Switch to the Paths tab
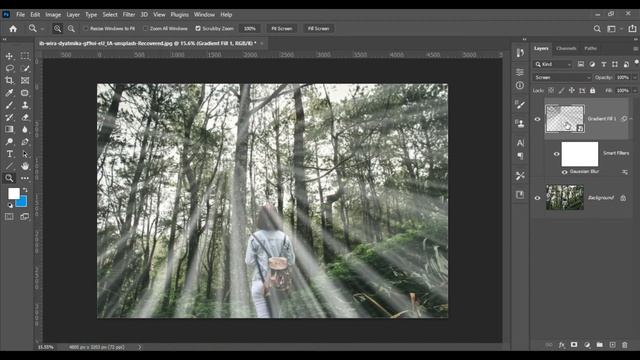 (590, 48)
